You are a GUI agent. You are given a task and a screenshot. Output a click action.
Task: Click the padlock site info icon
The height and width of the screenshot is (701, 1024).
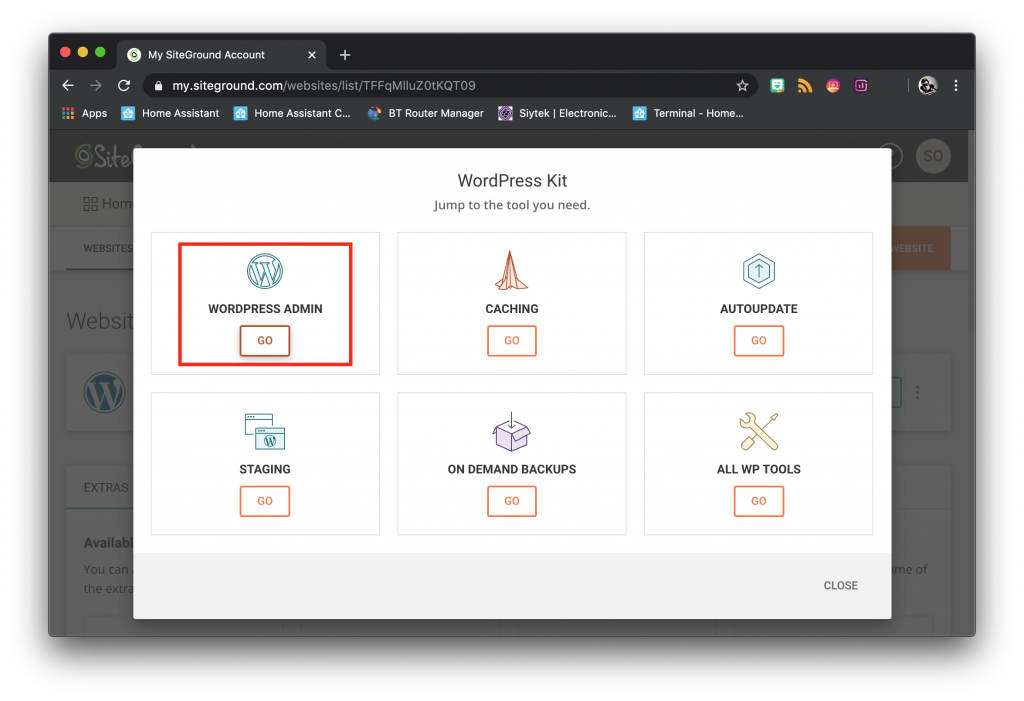click(158, 86)
